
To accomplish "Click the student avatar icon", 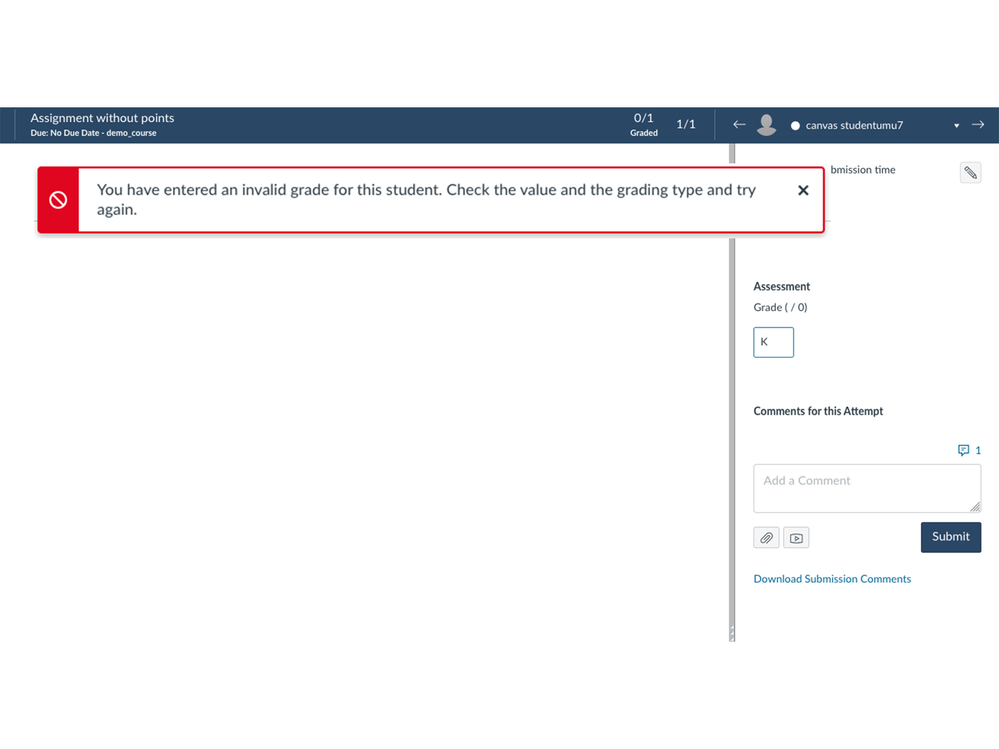I will click(x=767, y=125).
